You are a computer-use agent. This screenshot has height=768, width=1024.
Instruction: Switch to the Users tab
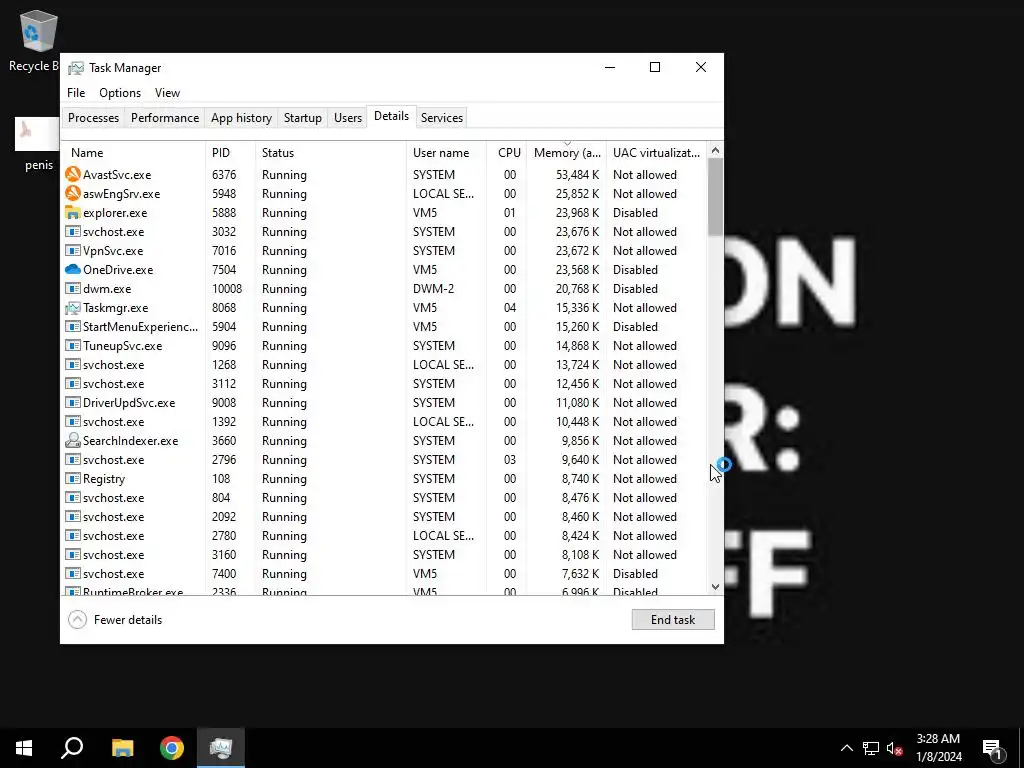point(347,118)
